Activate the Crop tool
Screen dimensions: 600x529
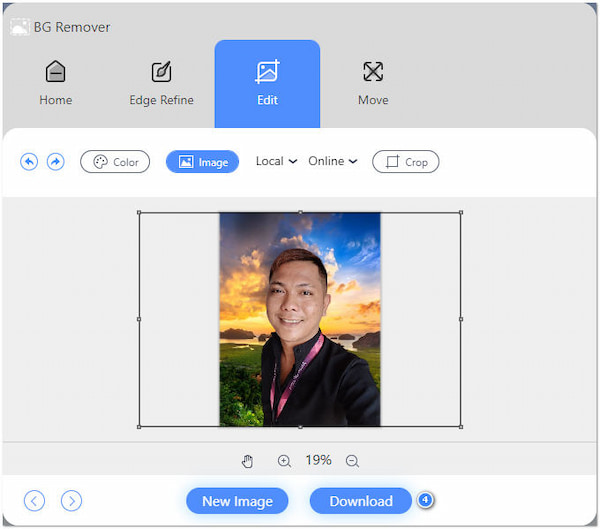click(x=405, y=162)
